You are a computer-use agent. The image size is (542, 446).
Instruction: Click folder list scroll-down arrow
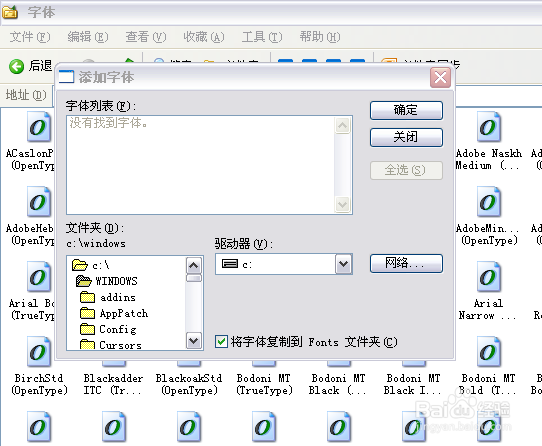point(194,341)
